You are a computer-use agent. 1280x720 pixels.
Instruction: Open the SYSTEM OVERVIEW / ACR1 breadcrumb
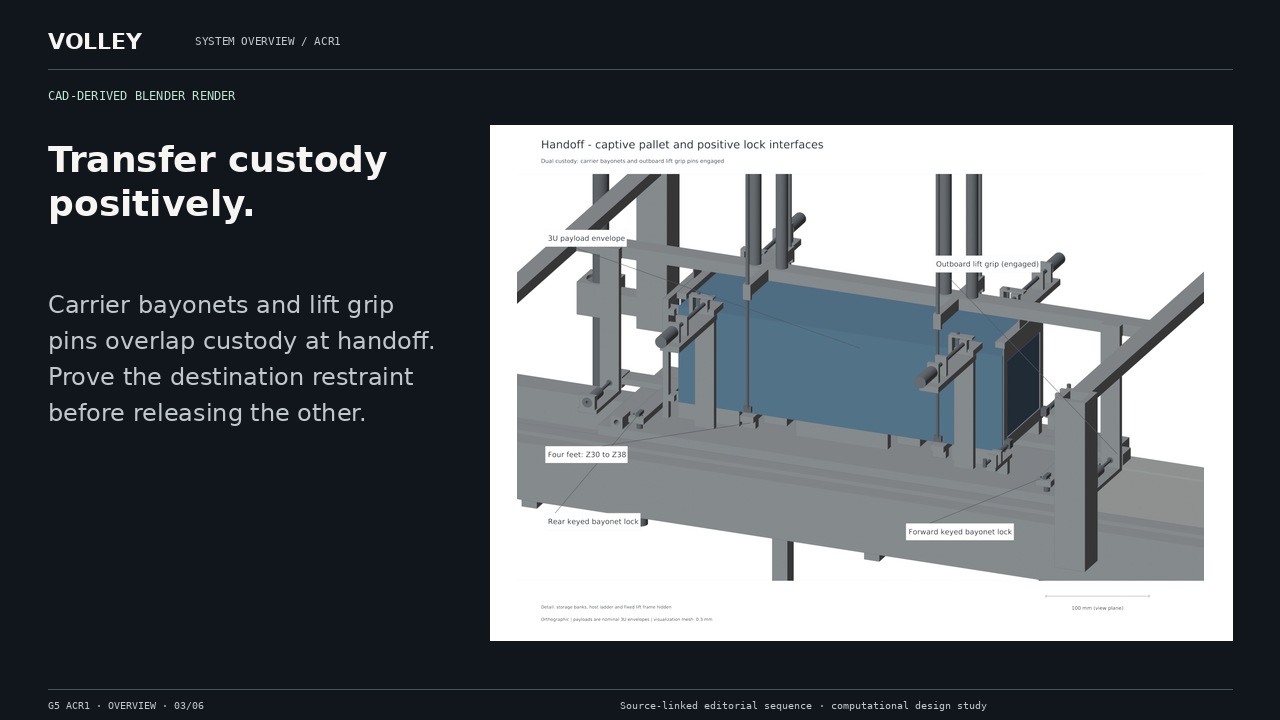click(267, 41)
